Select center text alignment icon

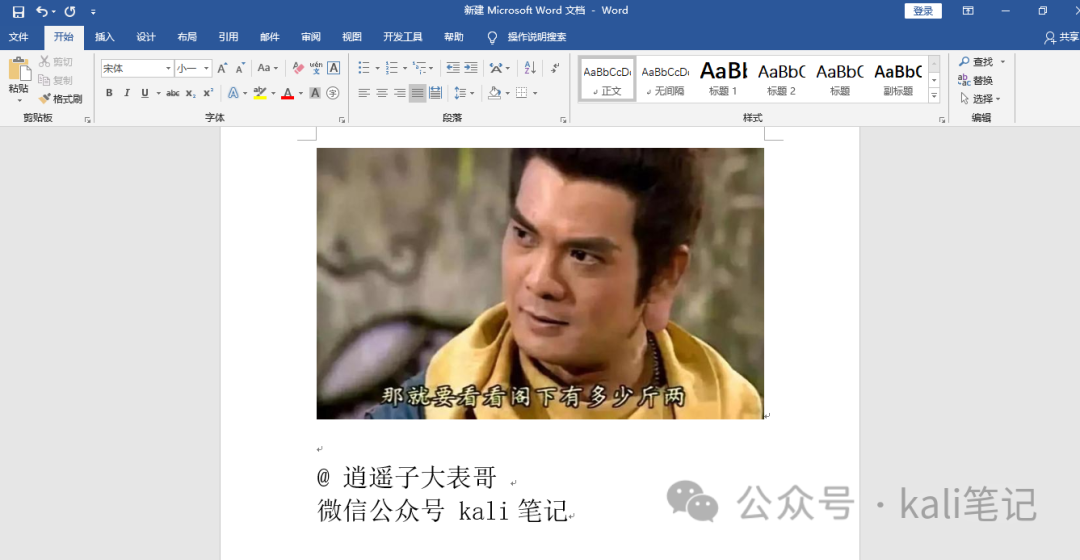pyautogui.click(x=382, y=93)
